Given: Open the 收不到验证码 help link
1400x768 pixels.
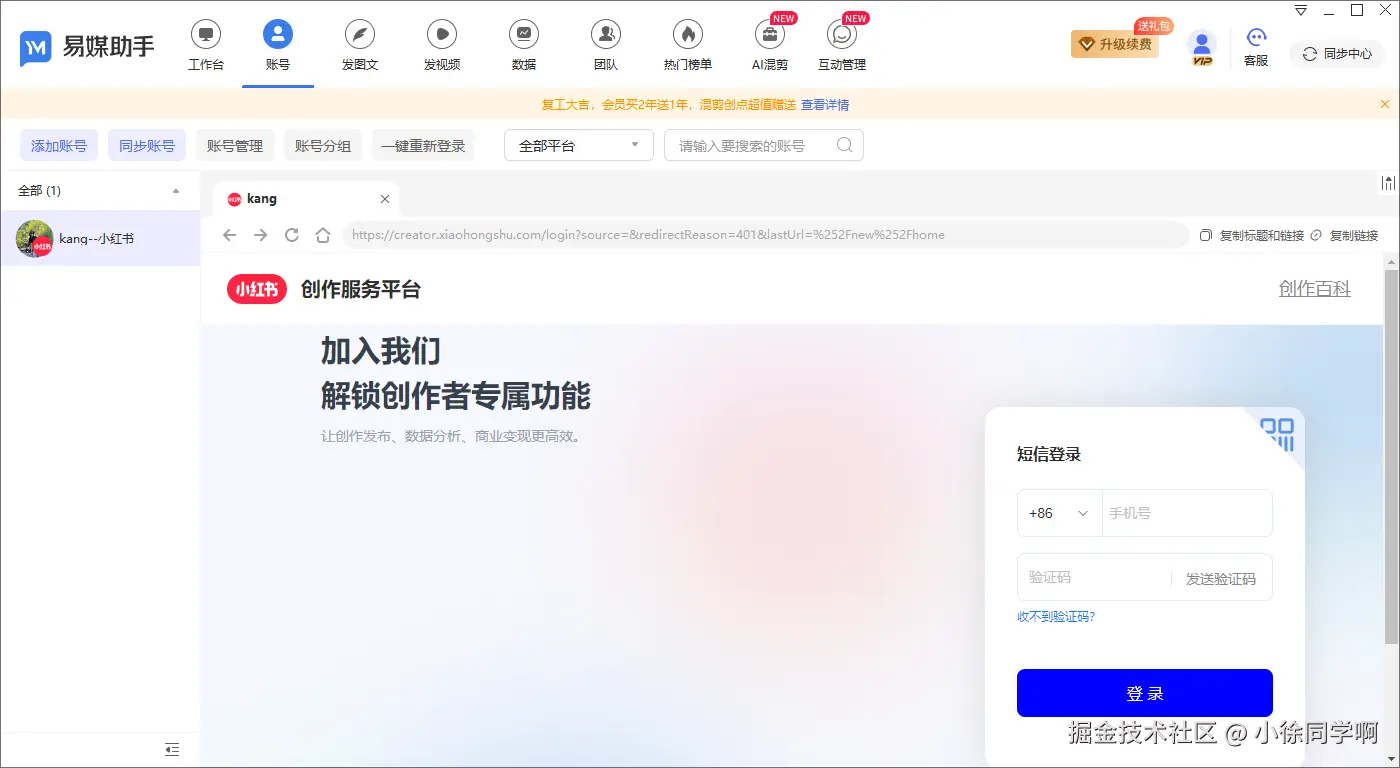Looking at the screenshot, I should coord(1057,617).
